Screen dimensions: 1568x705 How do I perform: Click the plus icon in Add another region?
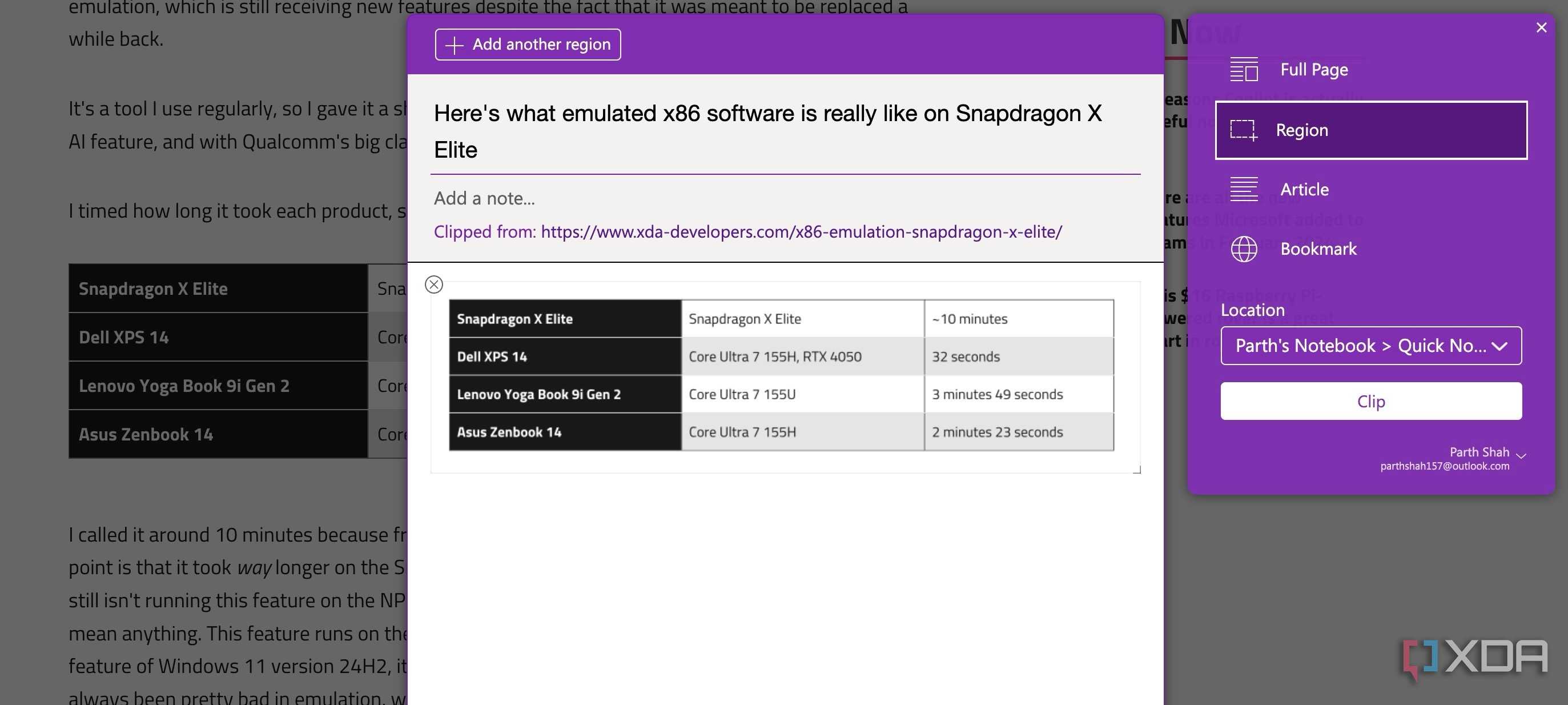pos(454,45)
